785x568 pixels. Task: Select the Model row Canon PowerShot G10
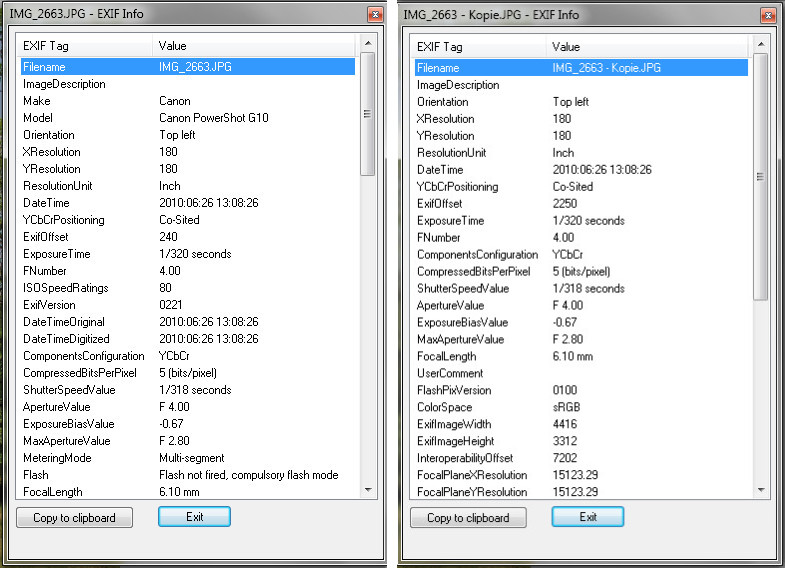pos(188,118)
